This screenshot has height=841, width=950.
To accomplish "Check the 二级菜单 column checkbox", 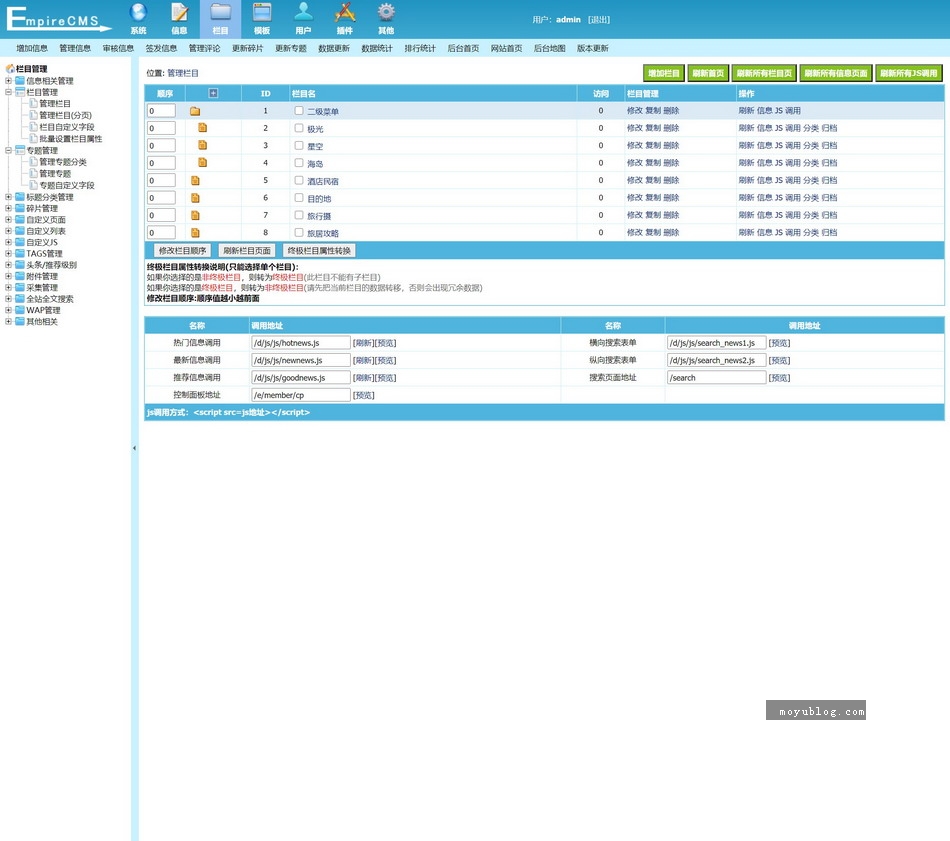I will click(299, 111).
